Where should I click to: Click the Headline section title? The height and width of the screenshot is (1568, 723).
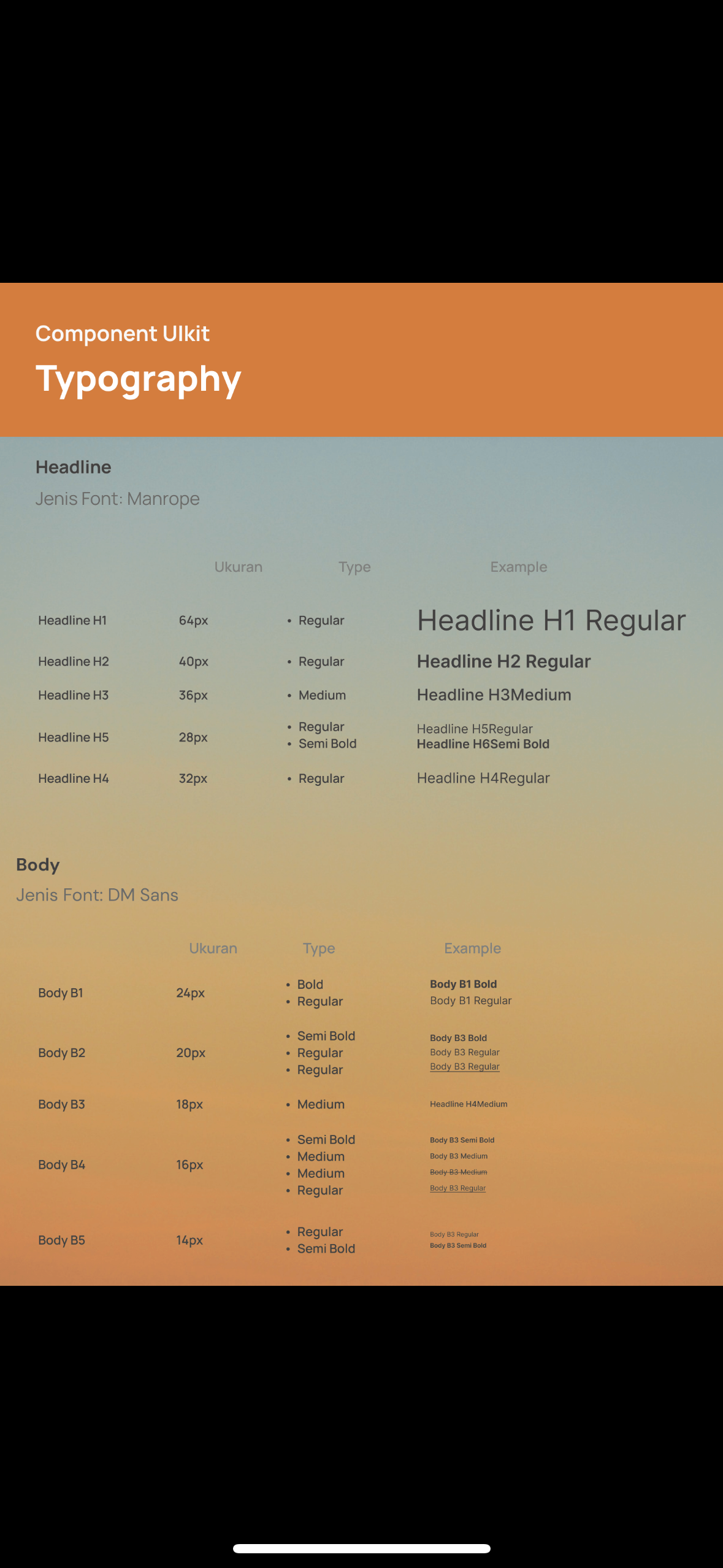pyautogui.click(x=74, y=467)
